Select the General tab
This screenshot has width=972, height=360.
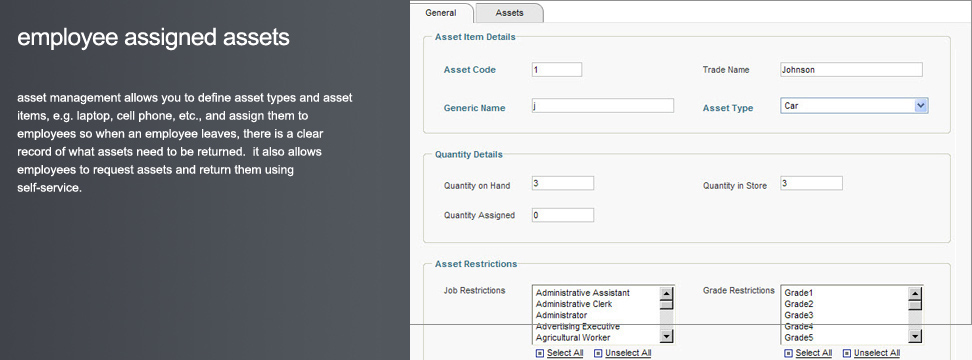(x=441, y=13)
